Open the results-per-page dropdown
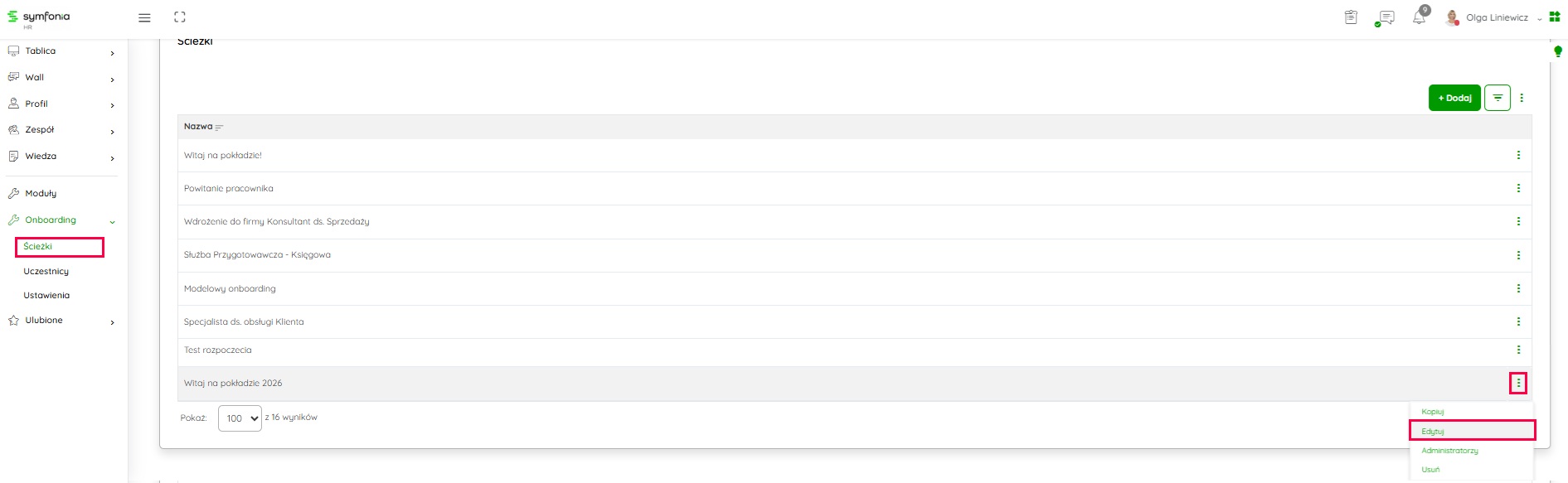Image resolution: width=1568 pixels, height=483 pixels. [240, 418]
